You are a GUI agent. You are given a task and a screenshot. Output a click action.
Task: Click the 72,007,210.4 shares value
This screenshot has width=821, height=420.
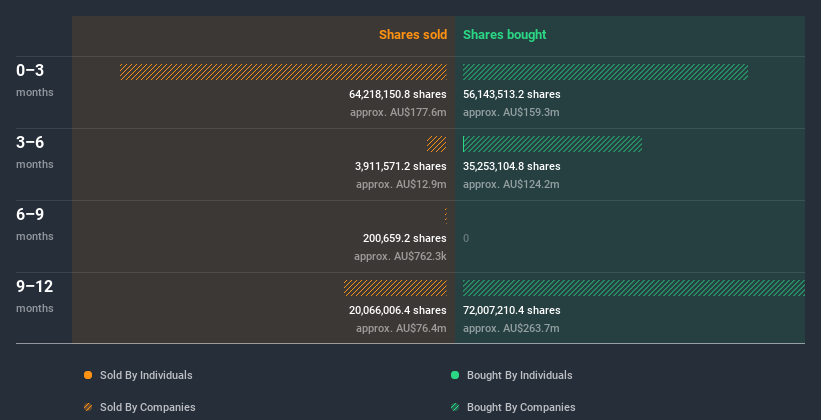(512, 310)
